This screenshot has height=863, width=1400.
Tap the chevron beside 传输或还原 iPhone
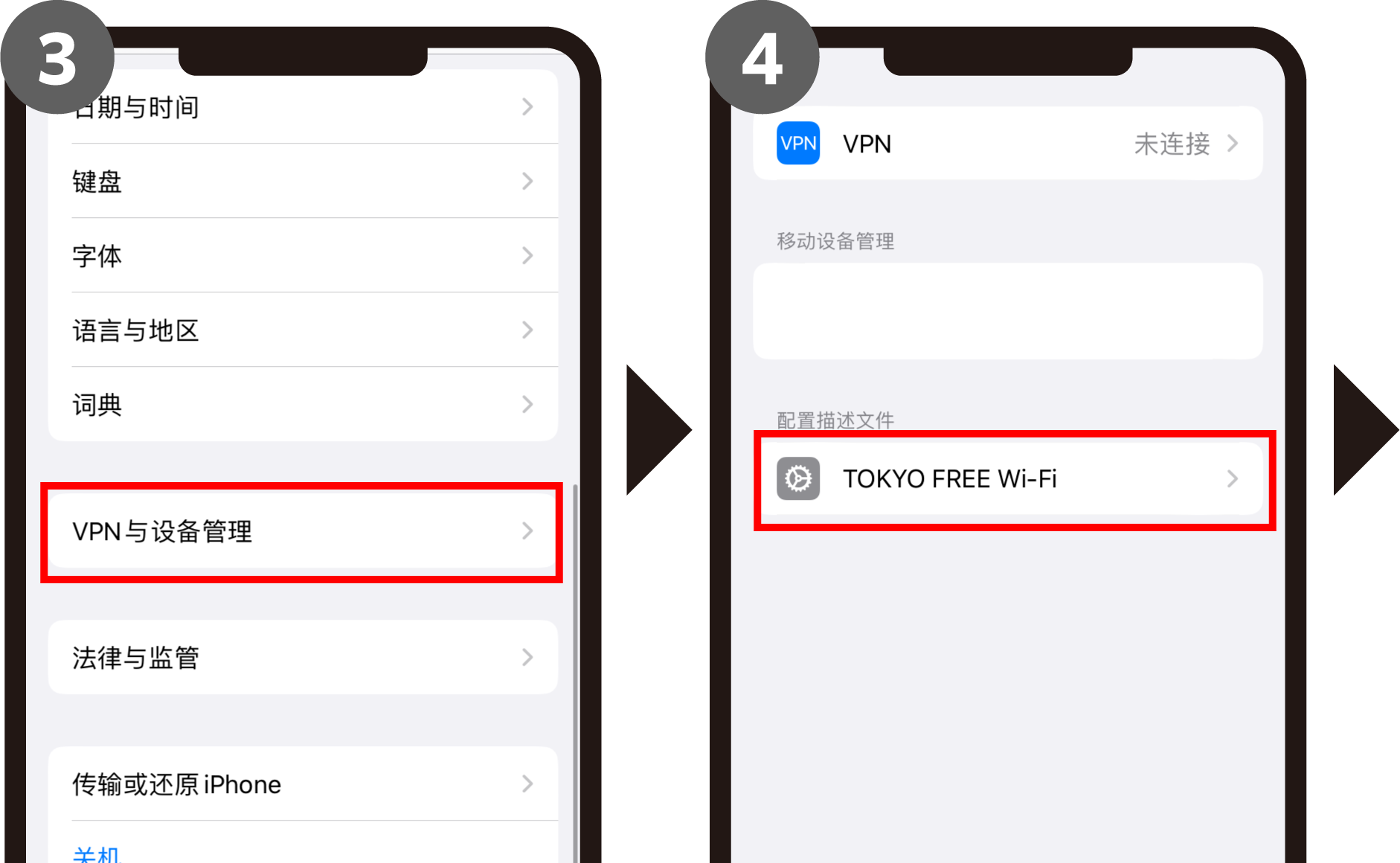[527, 783]
